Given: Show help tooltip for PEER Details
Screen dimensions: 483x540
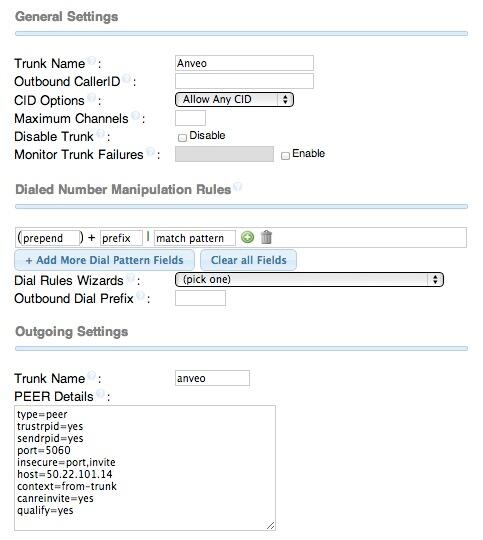Looking at the screenshot, I should tap(100, 393).
